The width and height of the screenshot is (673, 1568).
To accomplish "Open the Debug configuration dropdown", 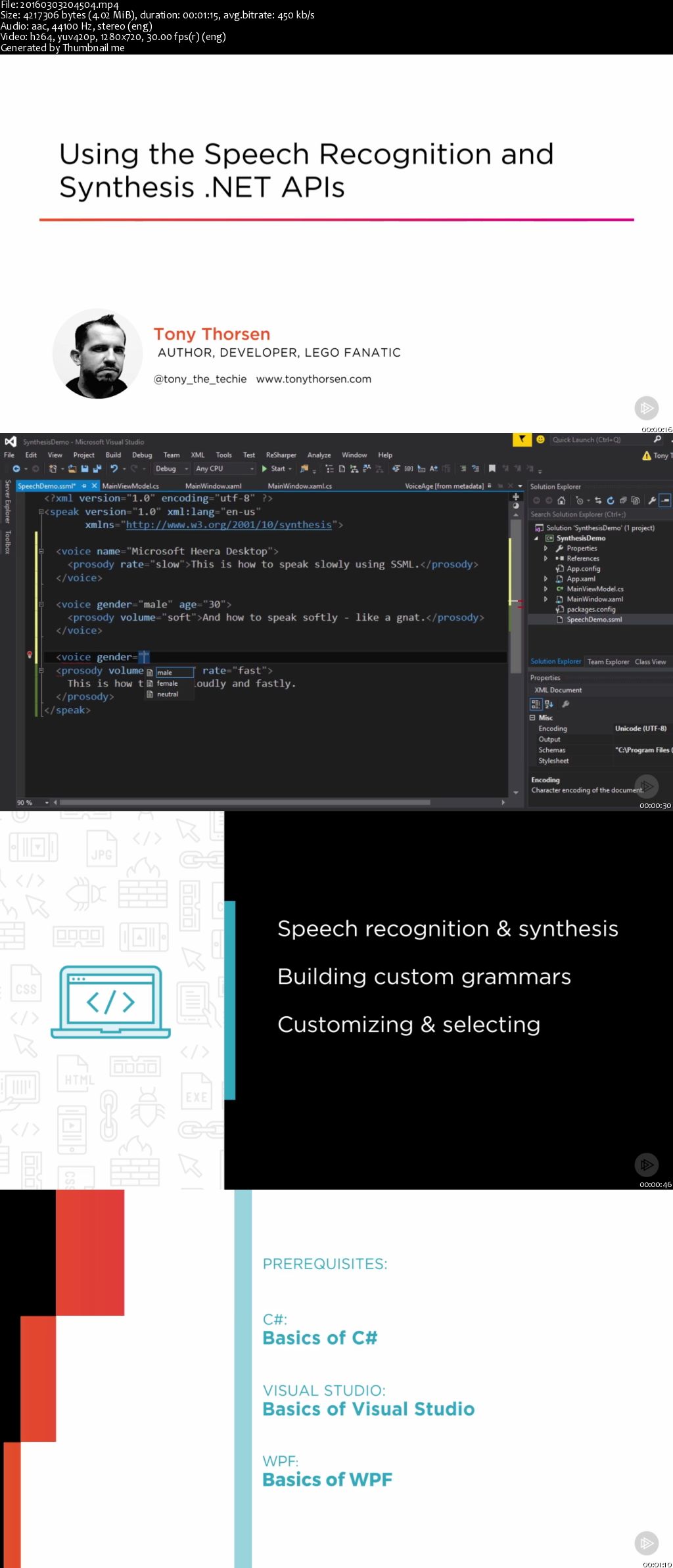I will pos(172,468).
